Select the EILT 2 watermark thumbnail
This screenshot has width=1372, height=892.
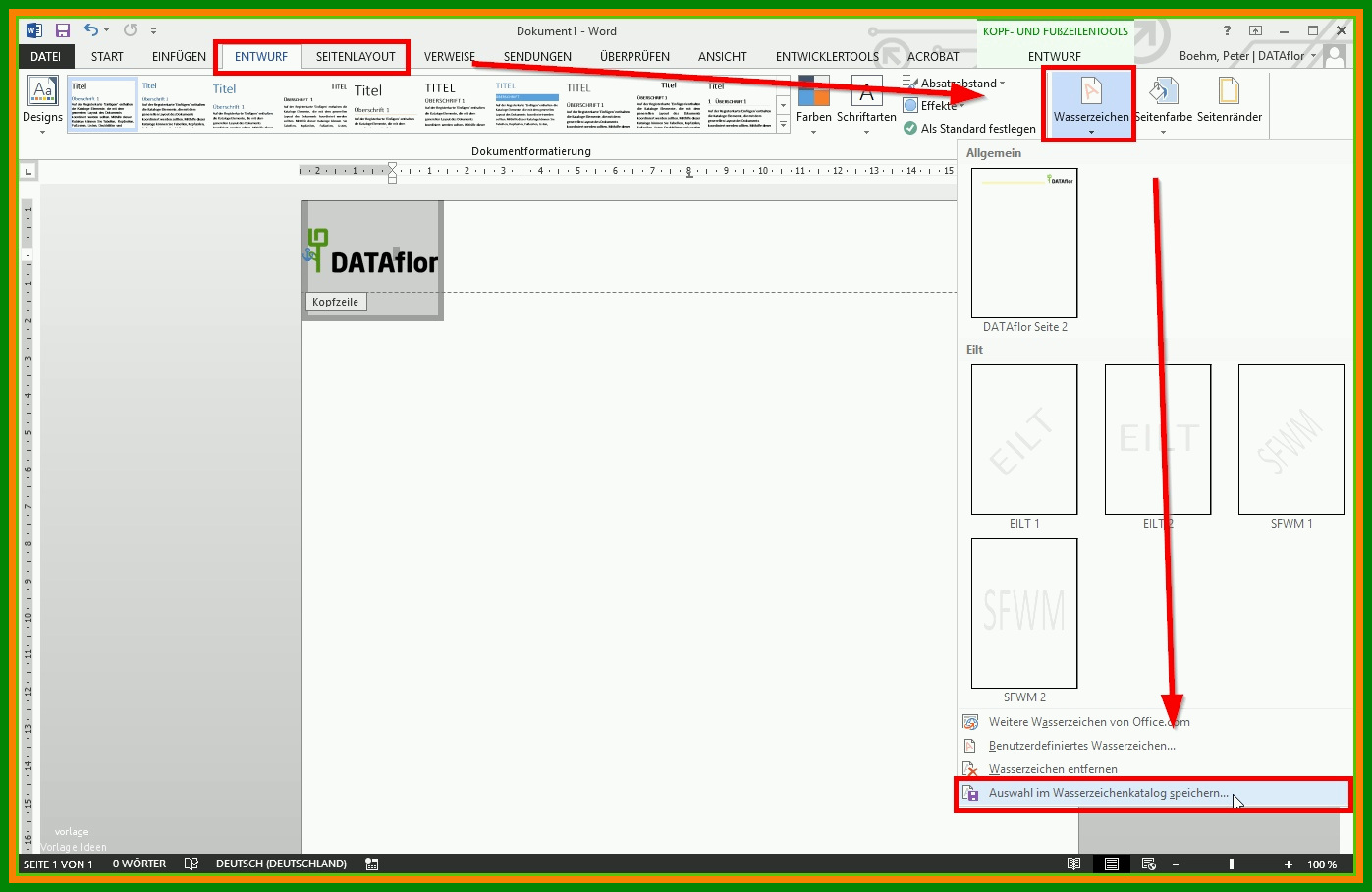click(1158, 439)
